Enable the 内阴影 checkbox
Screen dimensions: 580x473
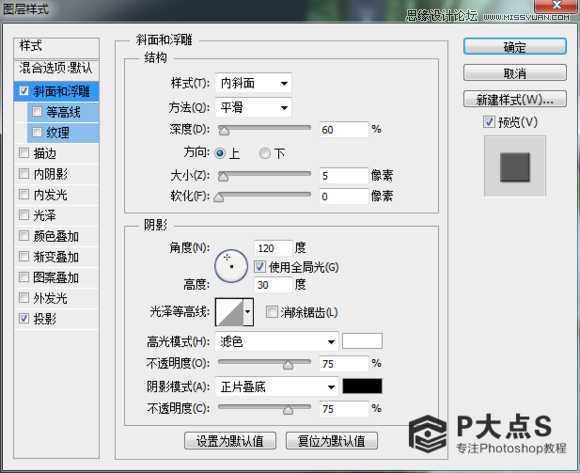[24, 173]
